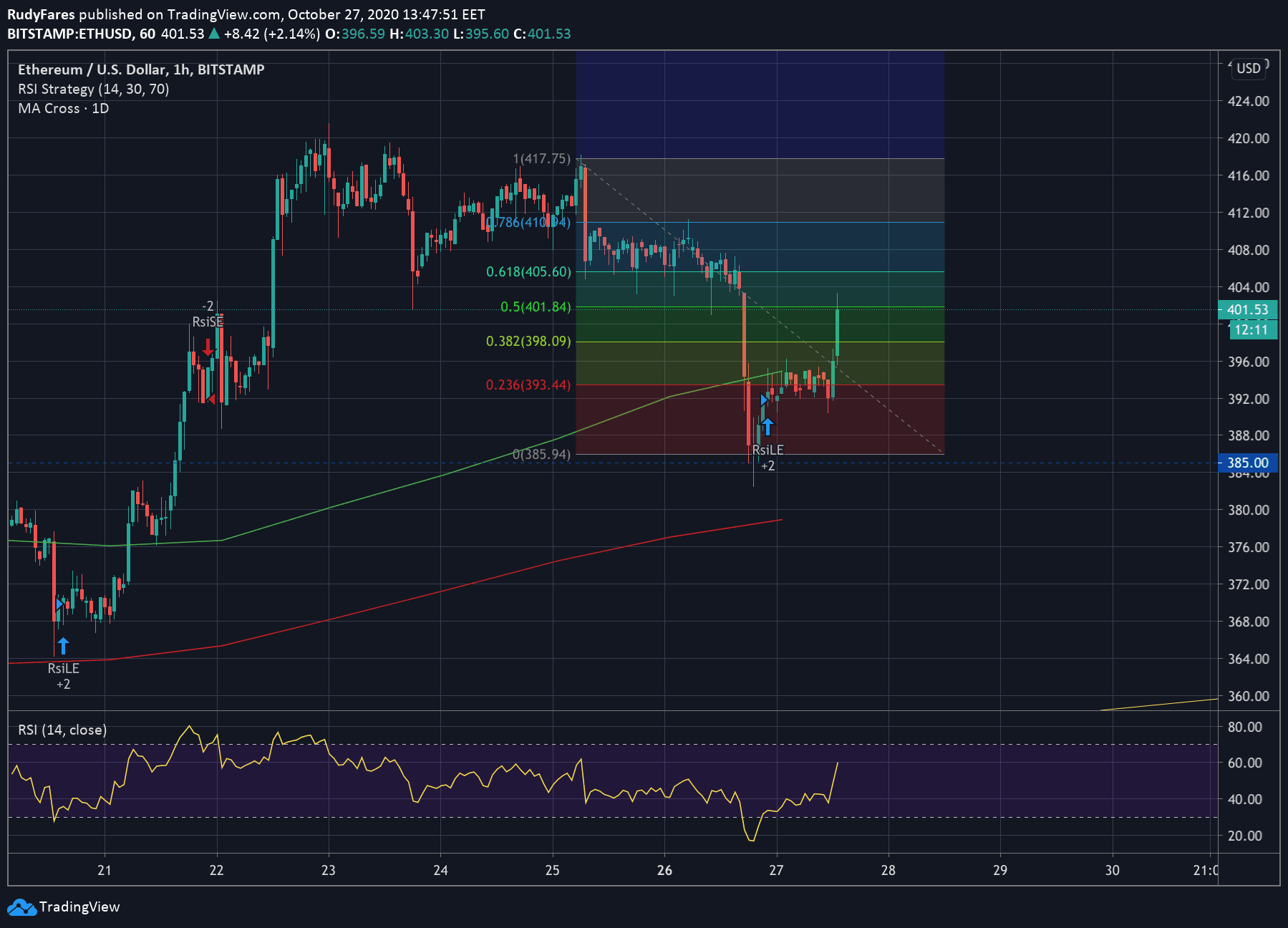Select the 0.618(405.60) Fibonacci level label
The width and height of the screenshot is (1288, 928).
click(528, 272)
